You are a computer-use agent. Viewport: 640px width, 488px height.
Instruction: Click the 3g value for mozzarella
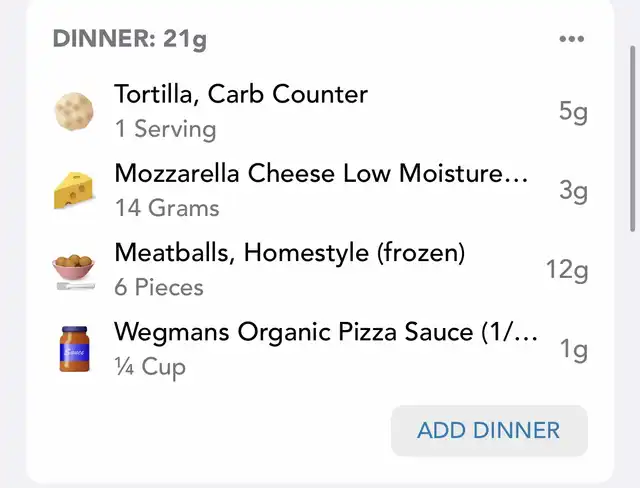[573, 191]
